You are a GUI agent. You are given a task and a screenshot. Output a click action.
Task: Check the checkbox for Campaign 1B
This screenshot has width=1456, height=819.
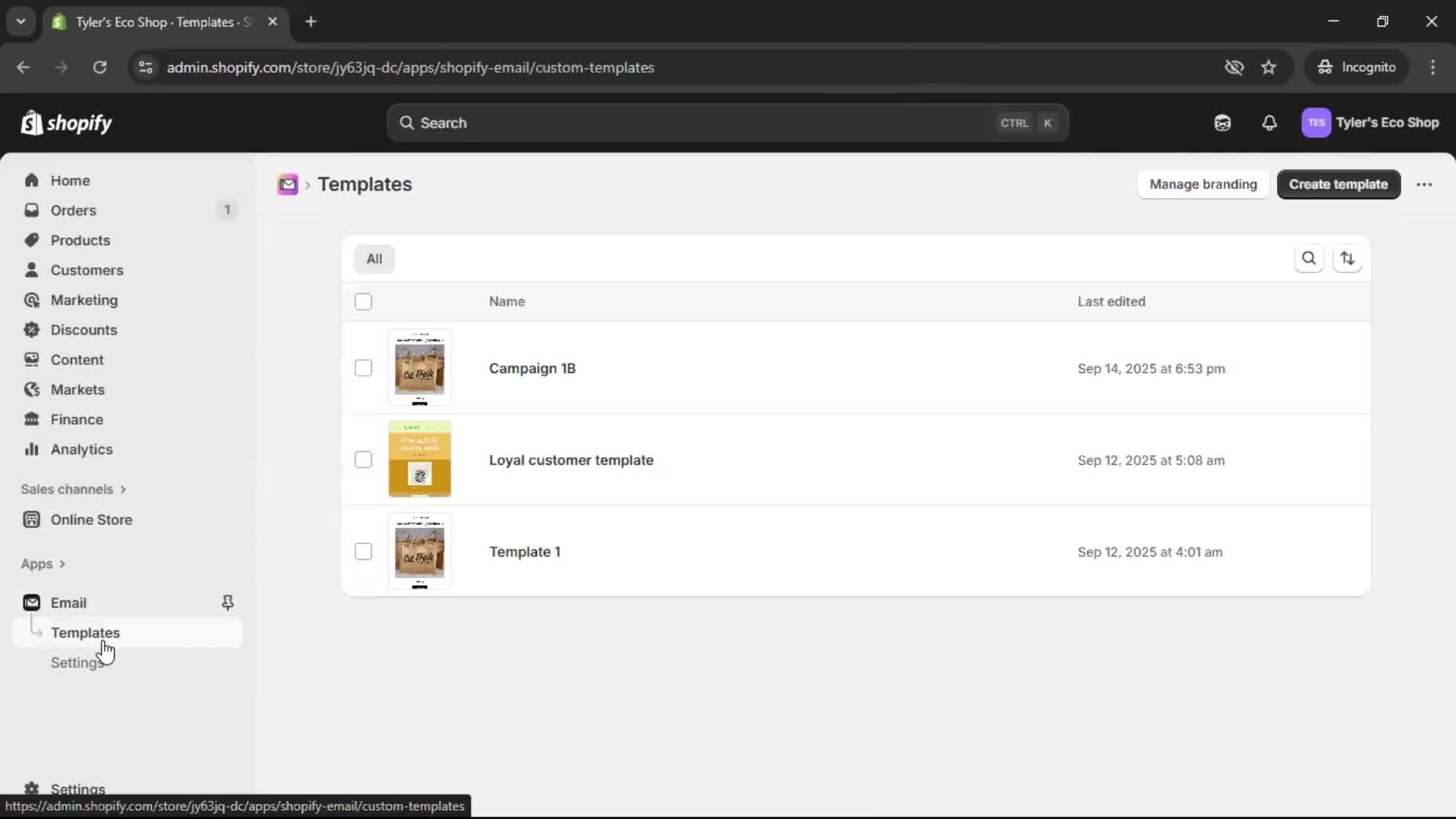[363, 368]
